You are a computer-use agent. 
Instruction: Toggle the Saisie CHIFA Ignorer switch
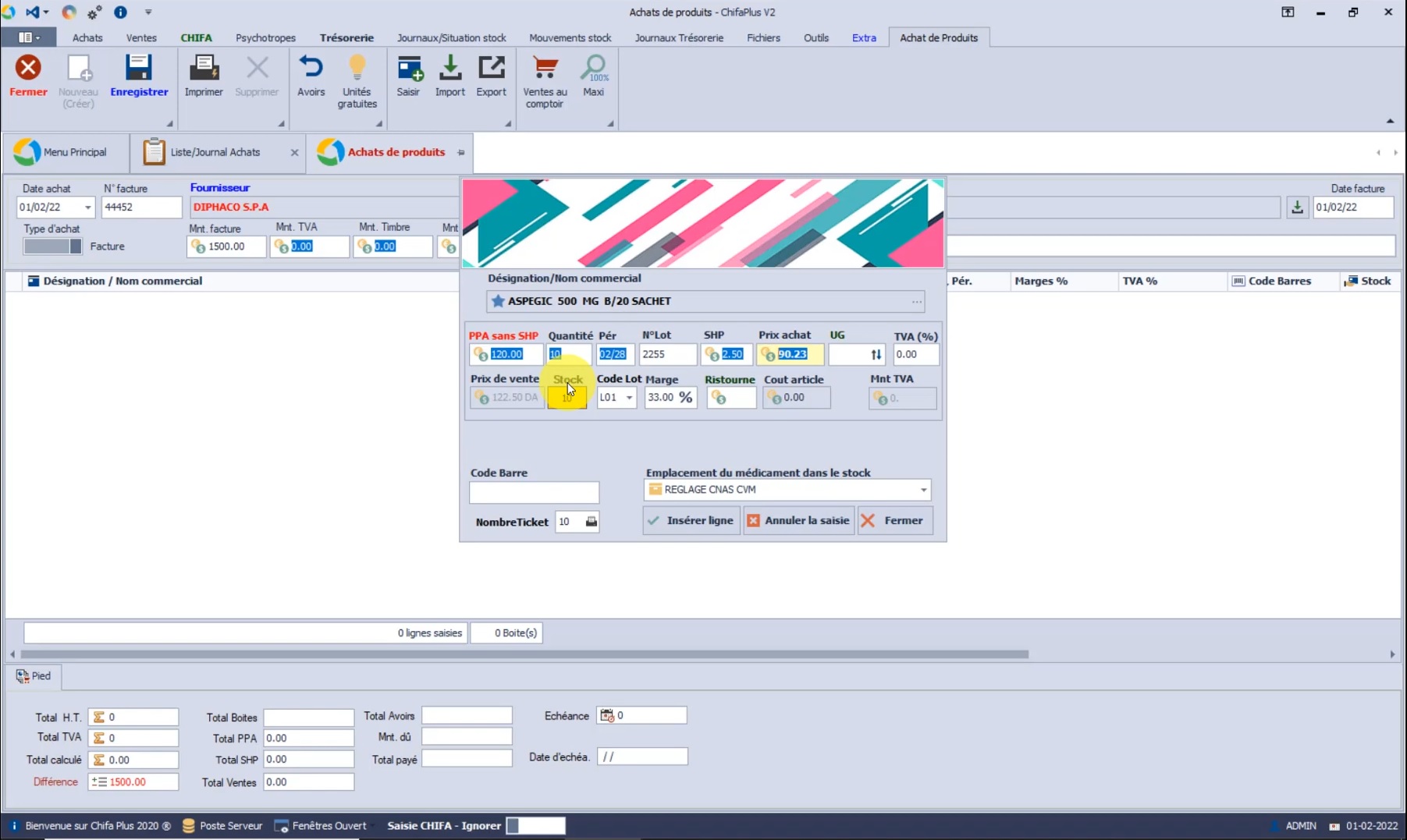(x=535, y=826)
